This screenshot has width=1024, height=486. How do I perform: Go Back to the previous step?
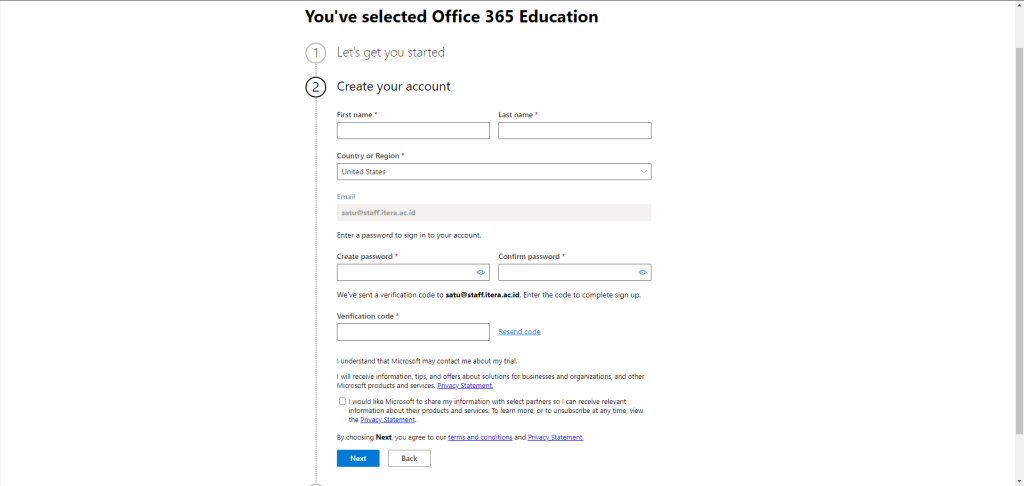click(409, 458)
